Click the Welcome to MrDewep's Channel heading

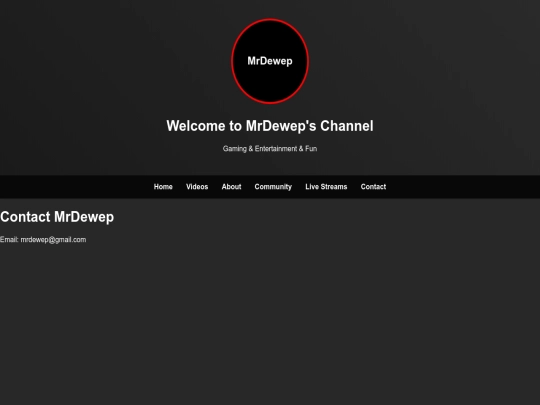point(270,126)
